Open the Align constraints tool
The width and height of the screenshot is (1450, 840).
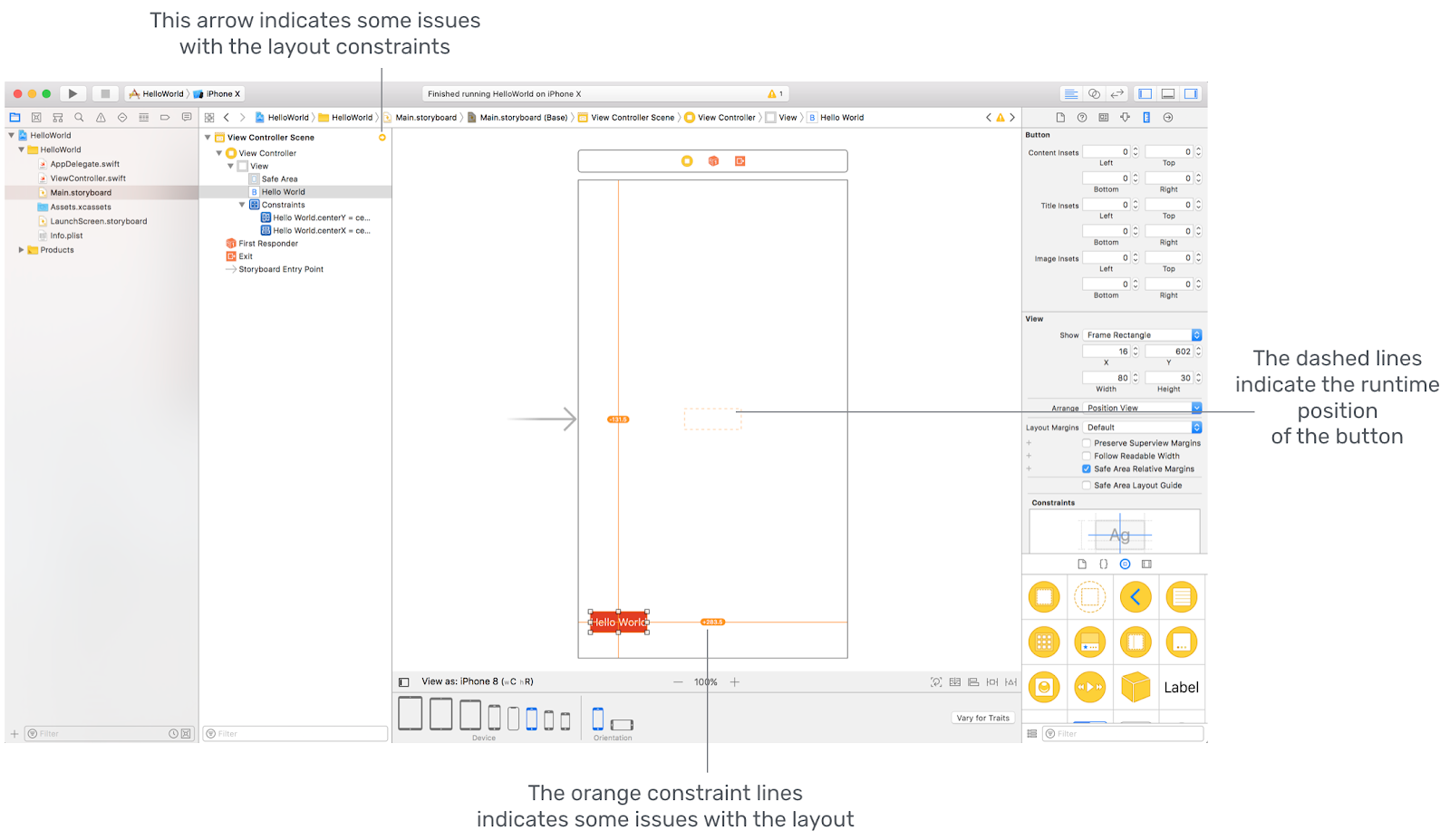[973, 681]
